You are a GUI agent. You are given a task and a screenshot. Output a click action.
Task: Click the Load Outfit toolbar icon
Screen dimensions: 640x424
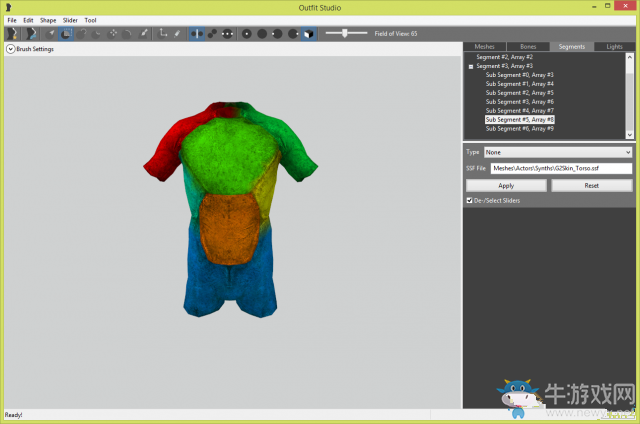[31, 34]
